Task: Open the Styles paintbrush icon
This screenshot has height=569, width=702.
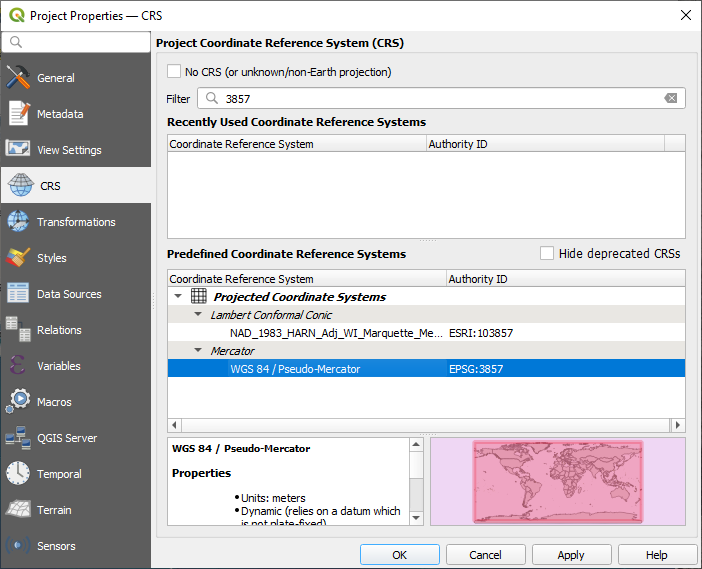Action: point(18,258)
